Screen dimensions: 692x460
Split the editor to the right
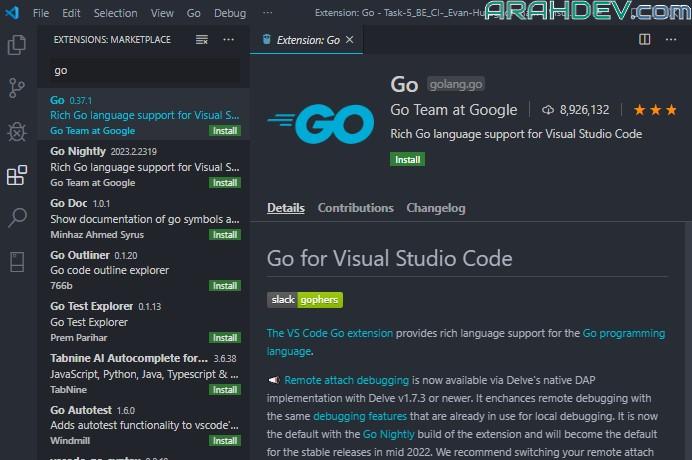click(x=645, y=40)
